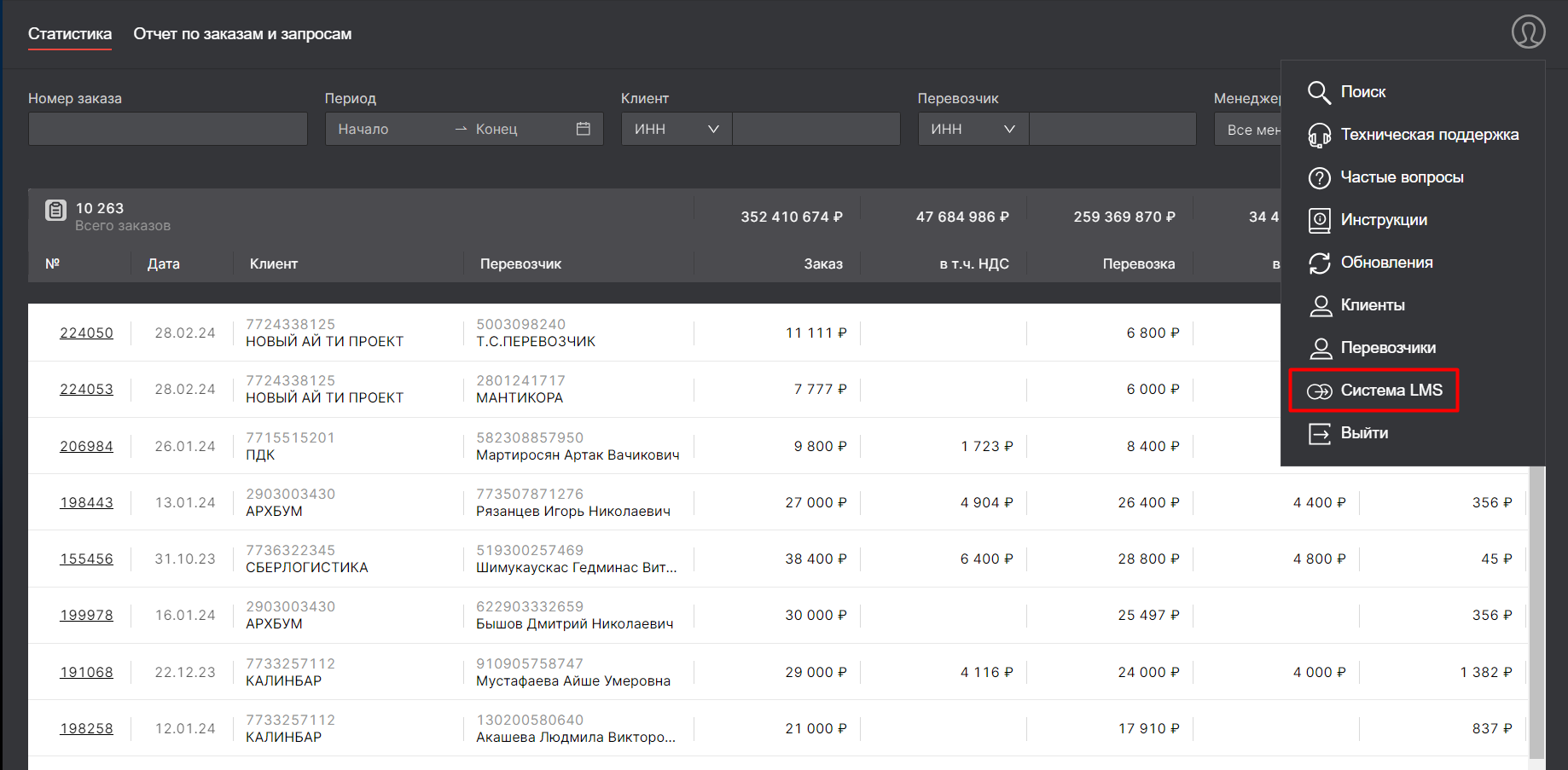Click carrier Бышов Дмитрий Николаевич

coord(575,623)
